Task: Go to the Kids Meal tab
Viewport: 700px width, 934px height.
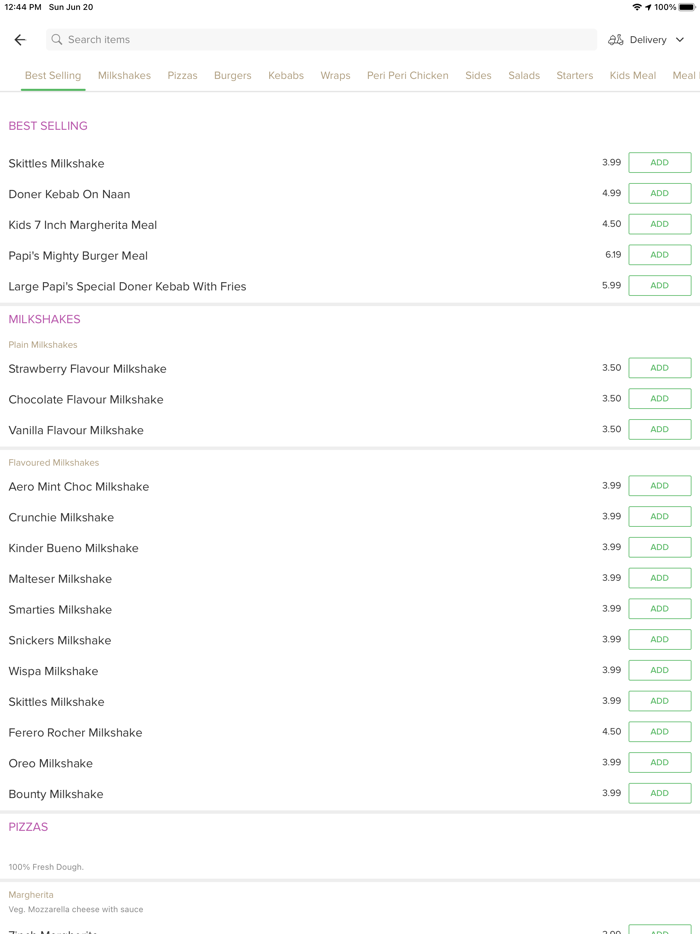Action: 632,76
